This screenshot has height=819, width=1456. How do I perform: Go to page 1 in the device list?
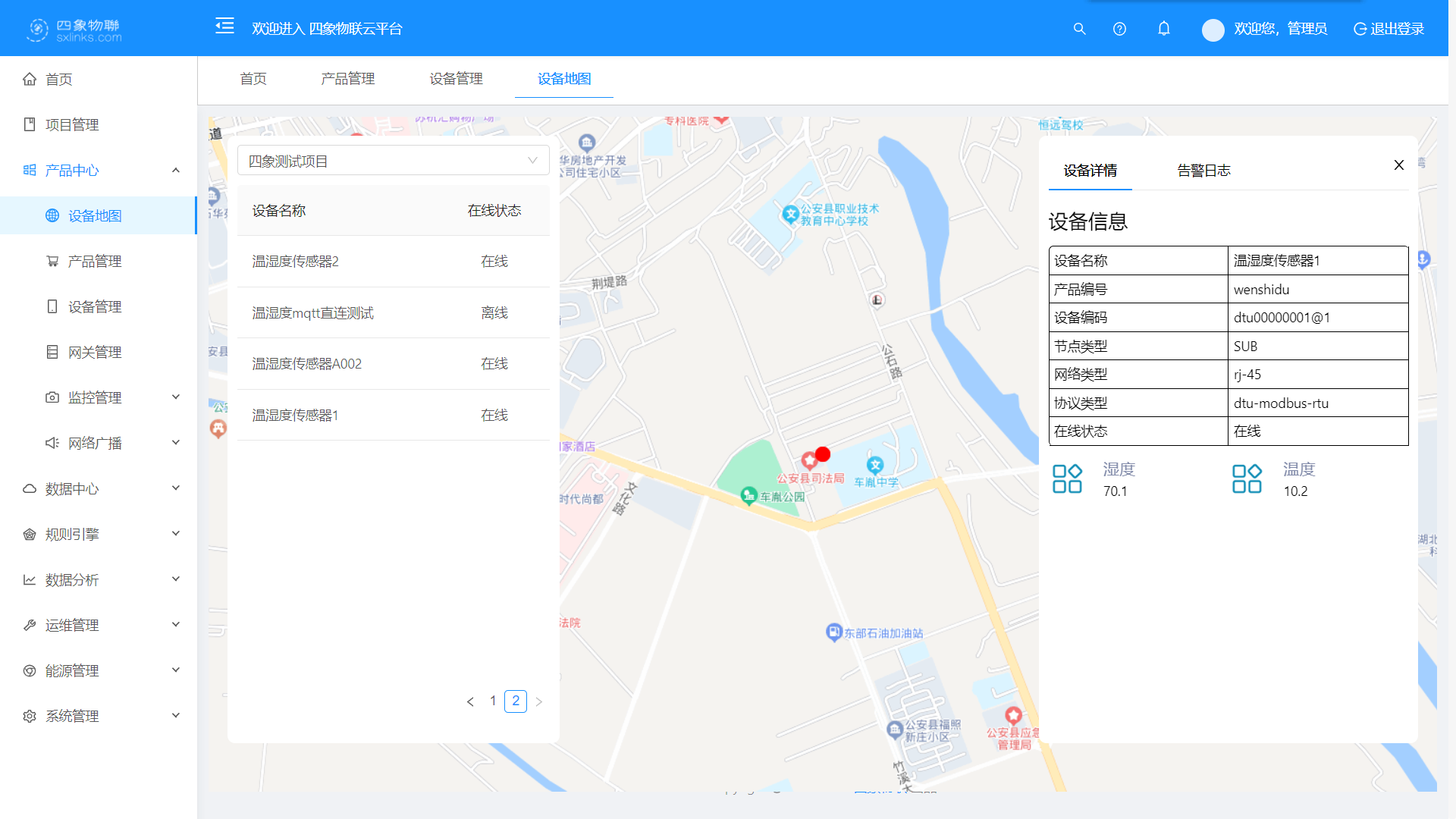(493, 701)
